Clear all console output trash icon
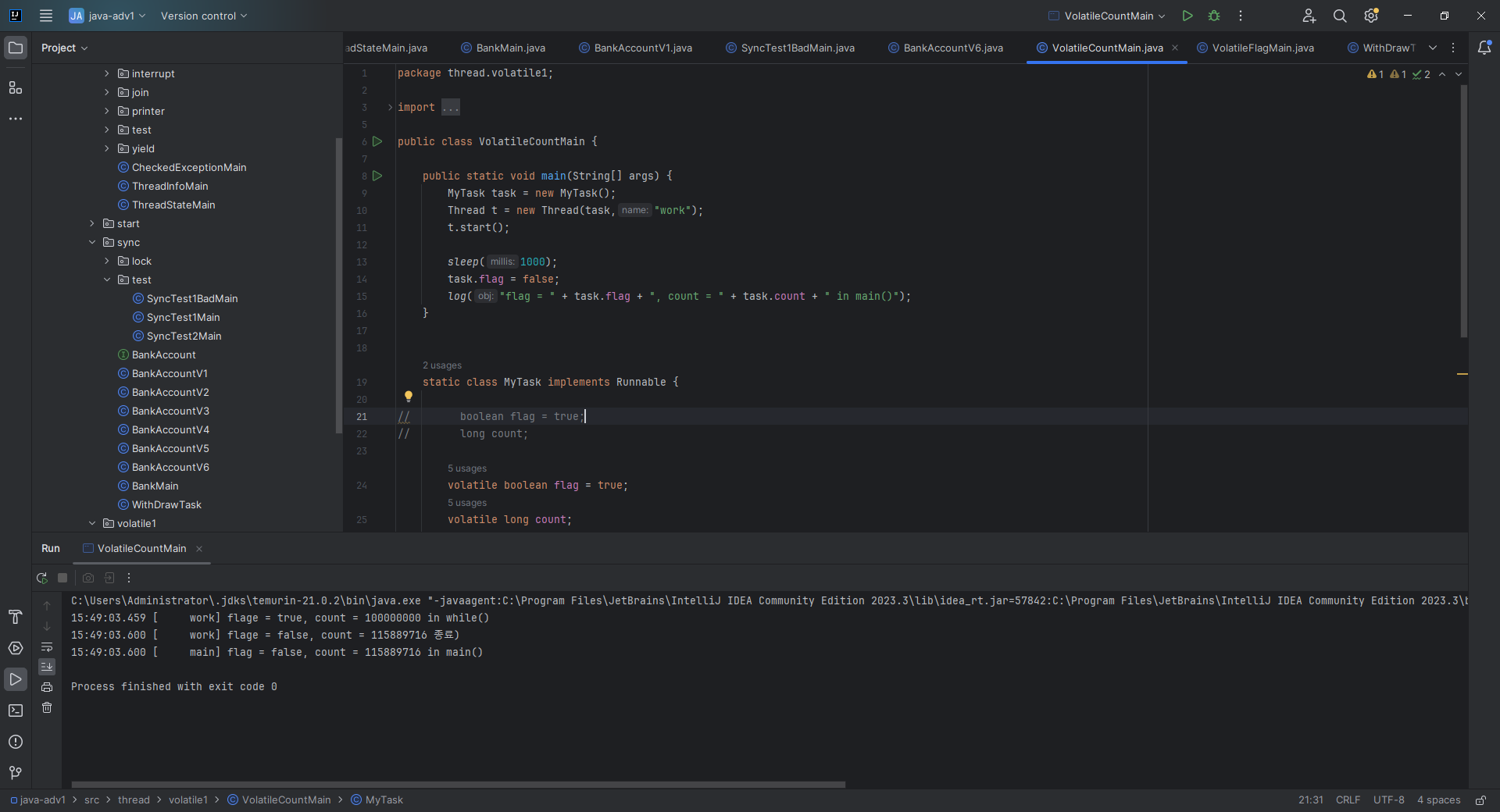 pyautogui.click(x=47, y=707)
